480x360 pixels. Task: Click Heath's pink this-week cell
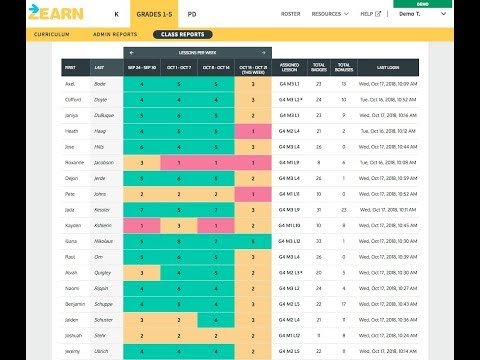(253, 131)
